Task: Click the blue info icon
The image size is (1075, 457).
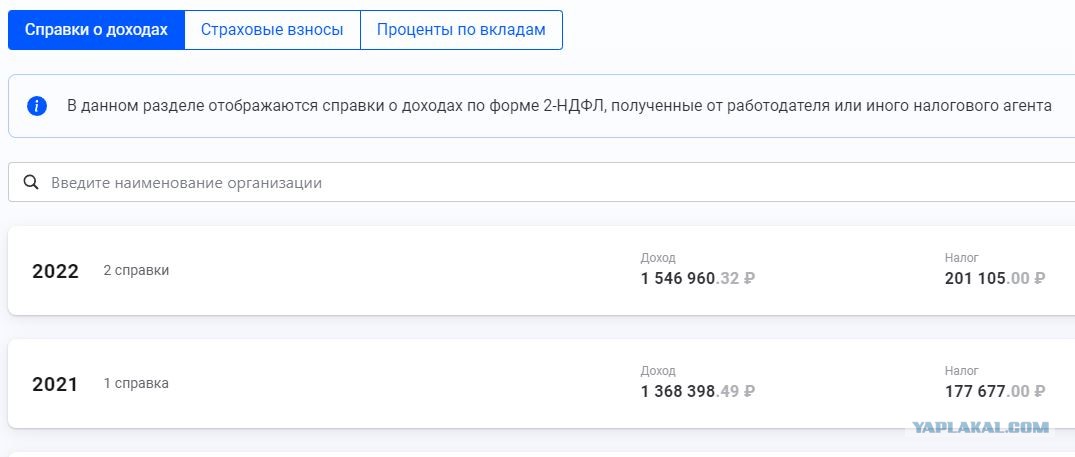Action: tap(37, 106)
